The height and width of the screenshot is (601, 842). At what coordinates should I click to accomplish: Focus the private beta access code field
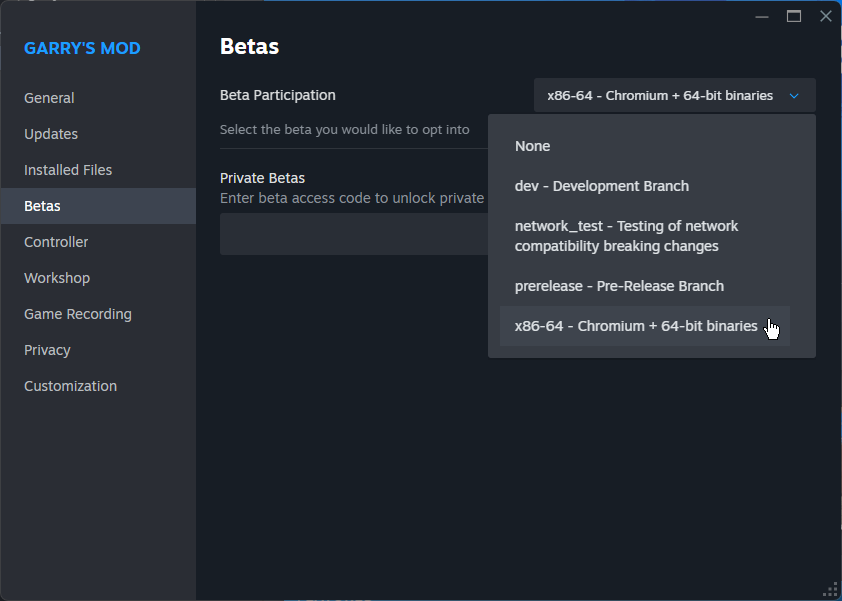(354, 234)
